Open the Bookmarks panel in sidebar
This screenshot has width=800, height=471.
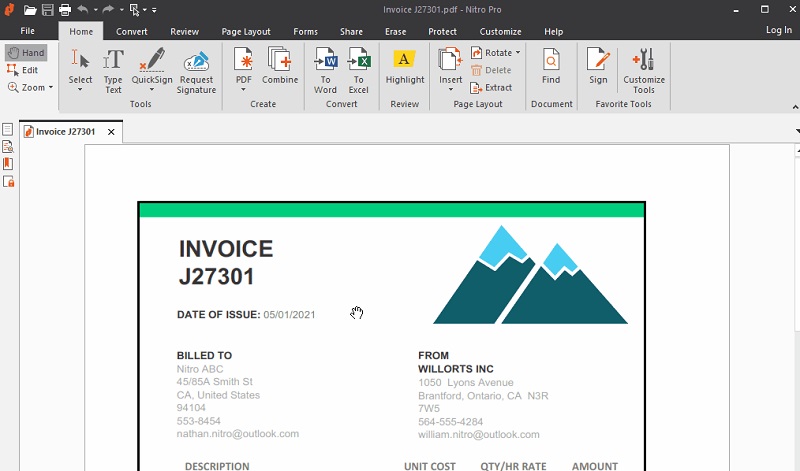8,164
